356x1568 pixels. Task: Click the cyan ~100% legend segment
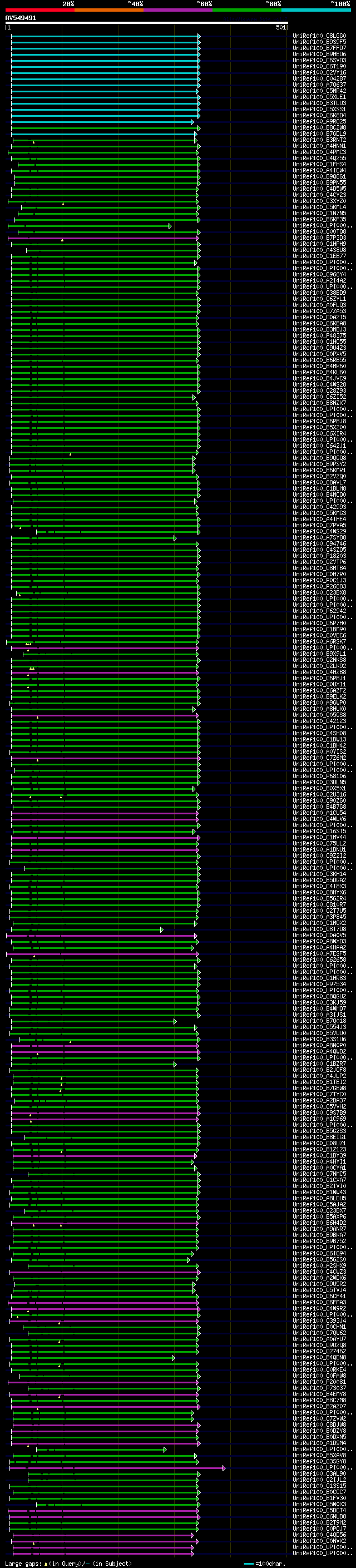316,10
